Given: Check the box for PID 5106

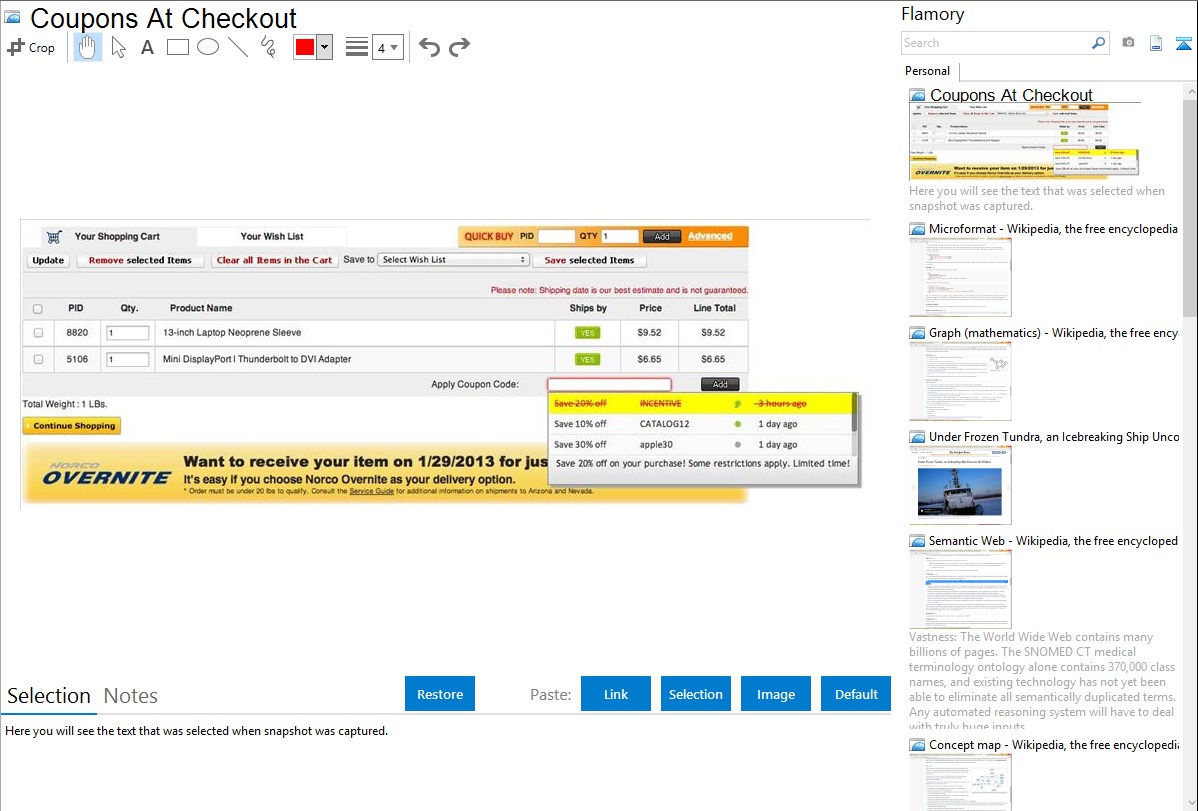Looking at the screenshot, I should [38, 359].
